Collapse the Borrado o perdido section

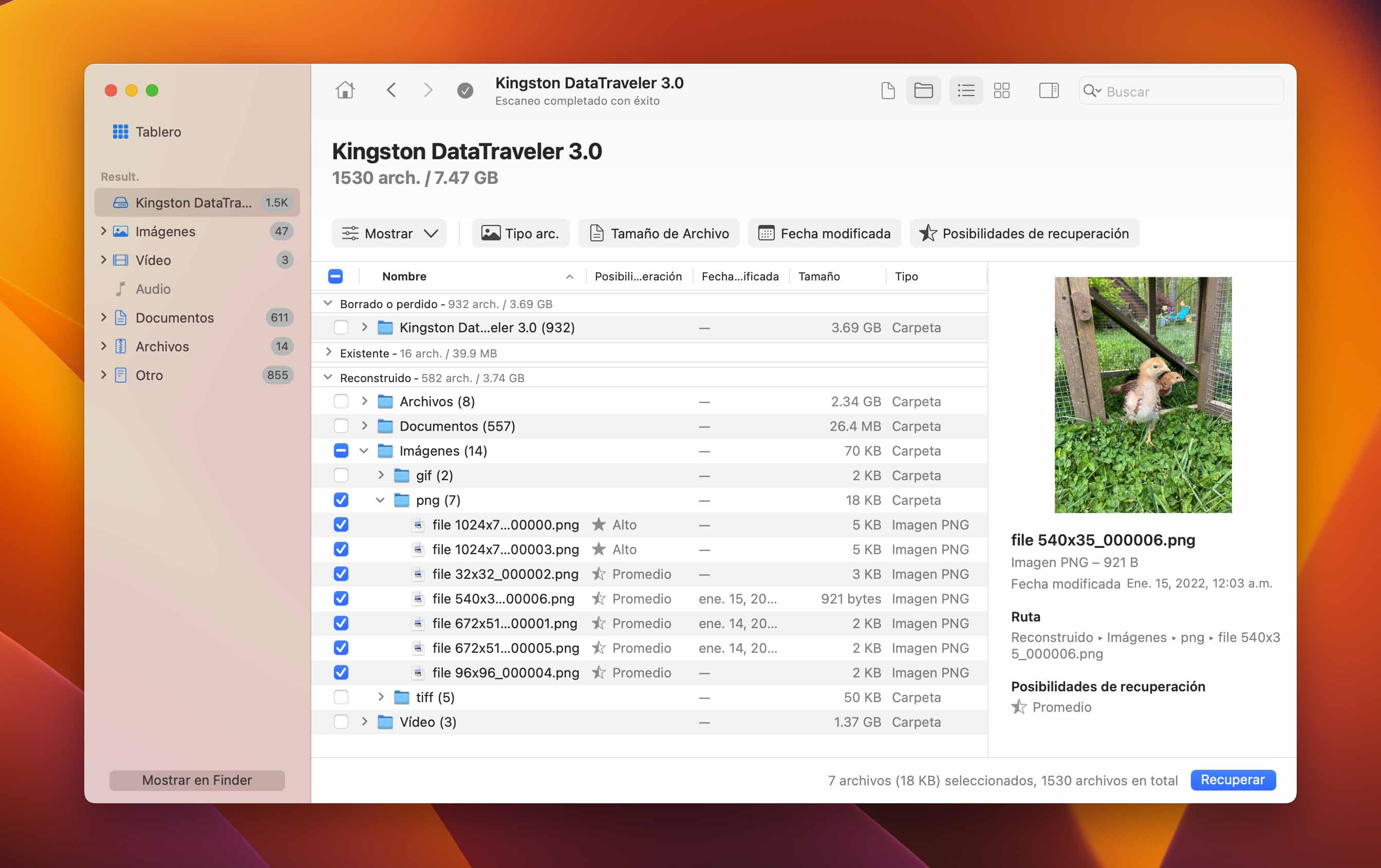[x=328, y=303]
